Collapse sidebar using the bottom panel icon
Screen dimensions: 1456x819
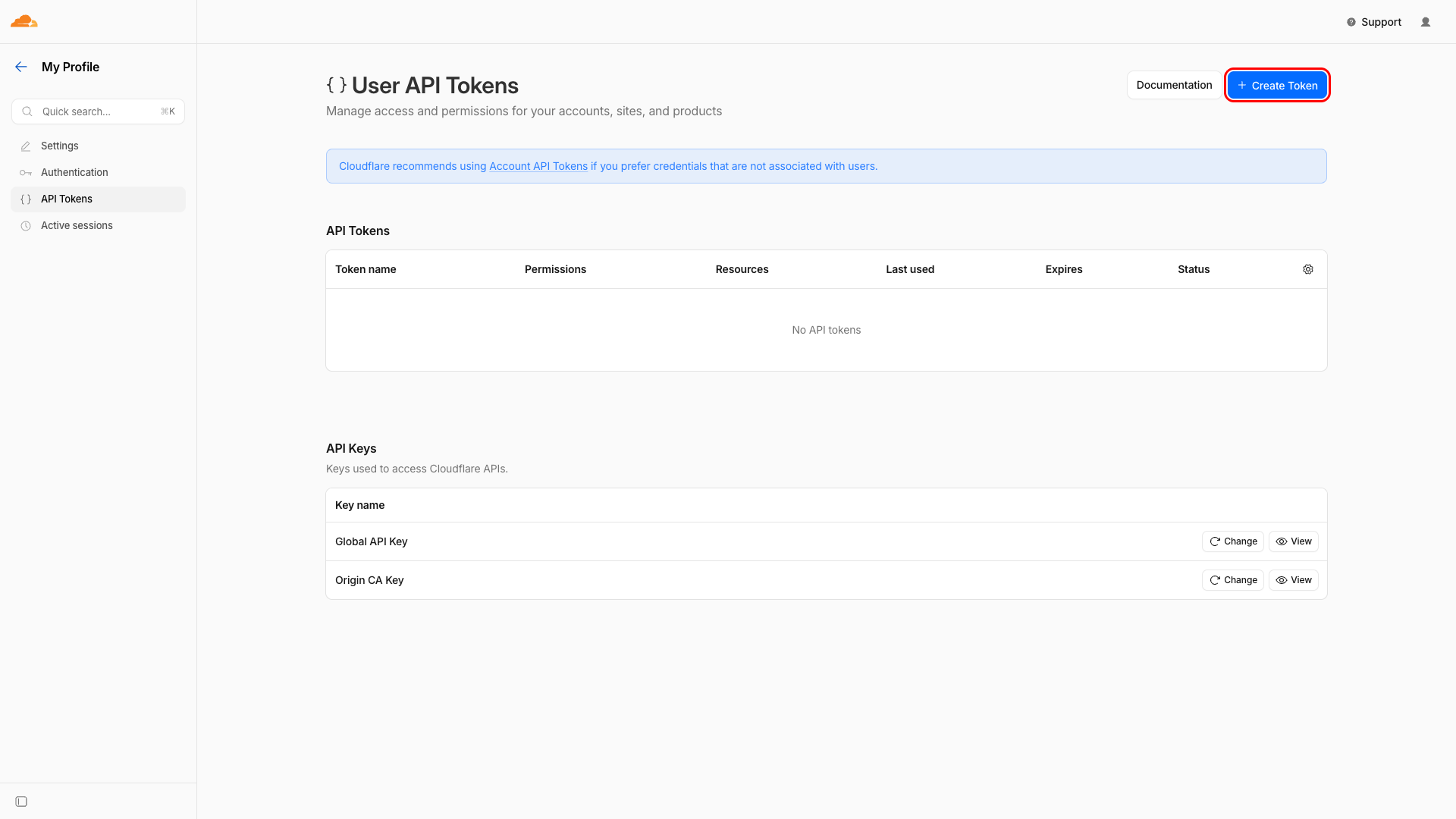coord(21,802)
